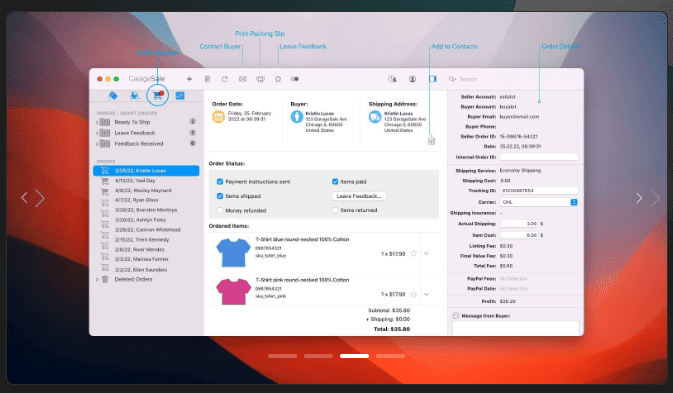Click the Contact Buyer envelope icon

(x=243, y=79)
